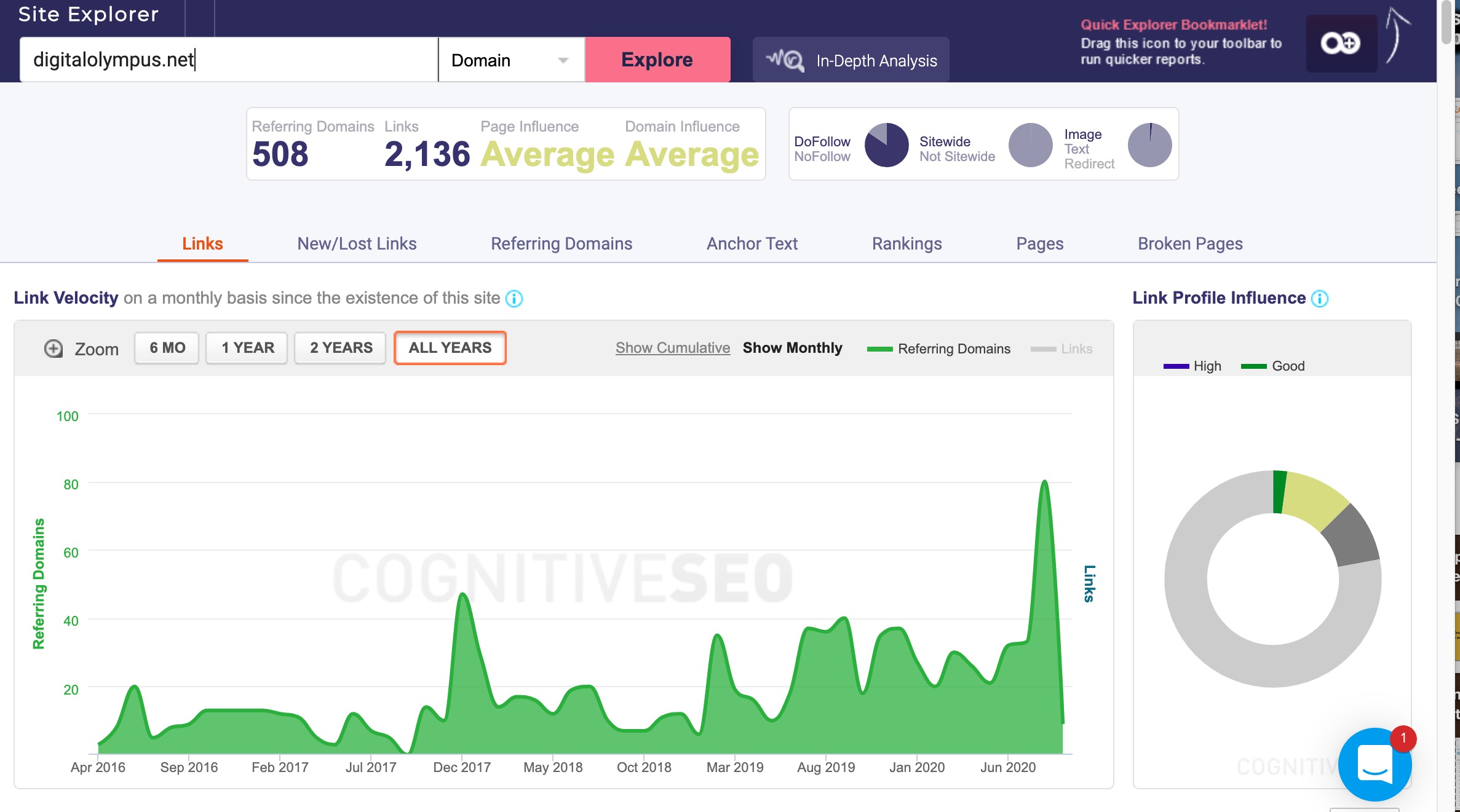
Task: Switch to the Rankings tab
Action: 907,244
